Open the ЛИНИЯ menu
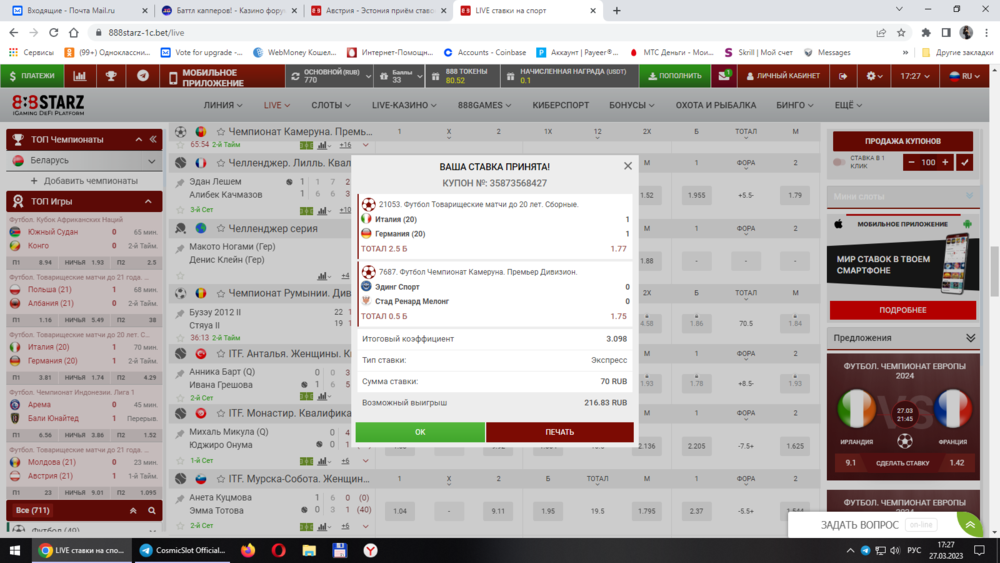 (x=223, y=105)
